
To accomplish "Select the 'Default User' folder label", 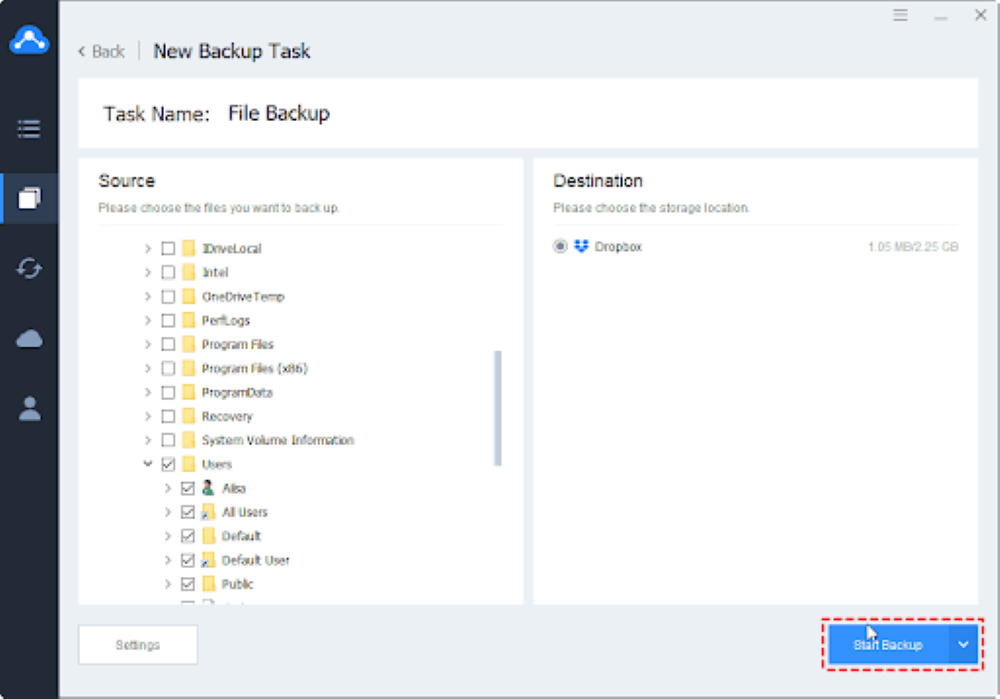I will [255, 560].
